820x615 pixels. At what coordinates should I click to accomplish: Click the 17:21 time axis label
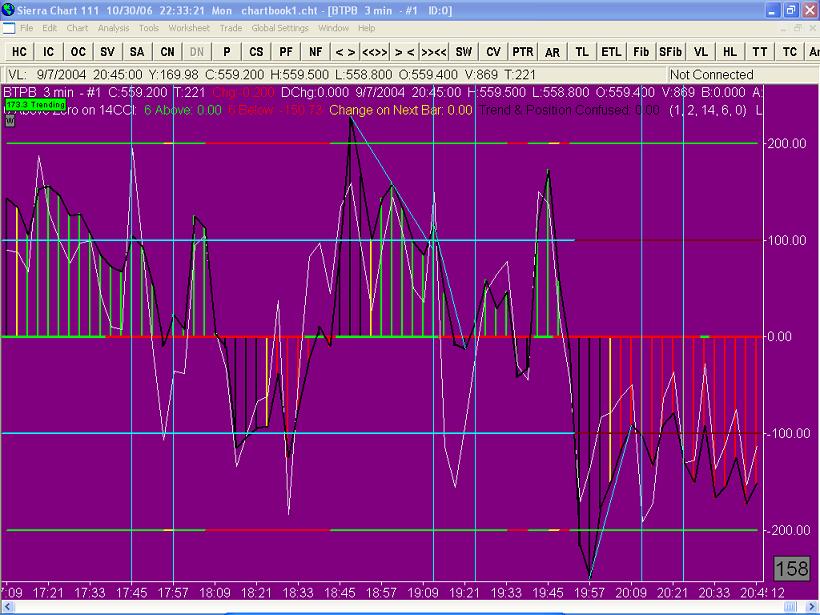pyautogui.click(x=48, y=593)
